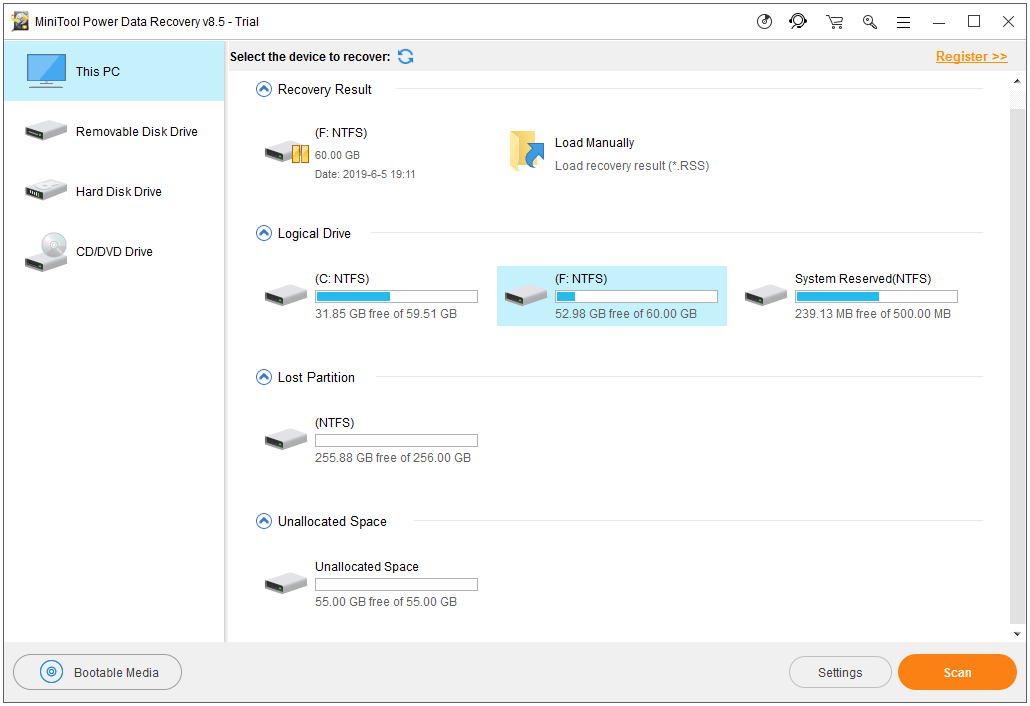Click the 'MiniTool Power Data Recovery v8.5 - Trial' title
This screenshot has width=1030, height=706.
tap(146, 22)
